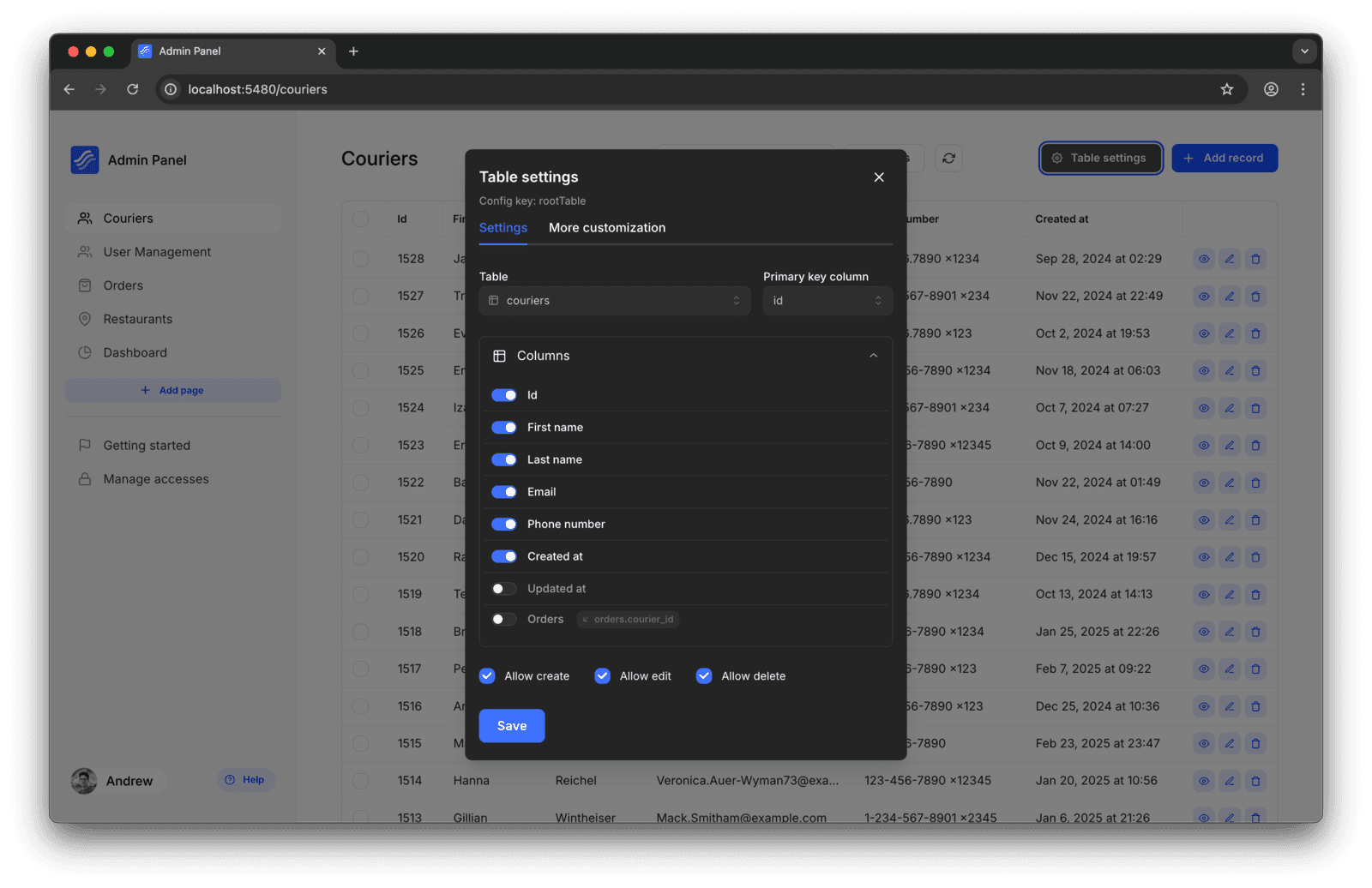Open Orders page in sidebar
Viewport: 1372px width, 888px height.
[x=173, y=285]
